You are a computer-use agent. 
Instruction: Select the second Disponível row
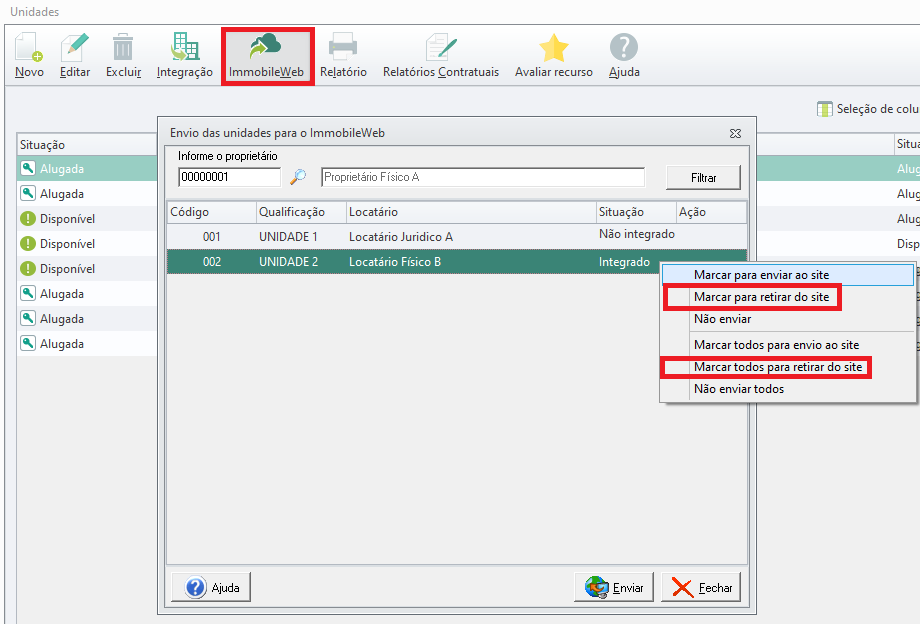[x=87, y=243]
